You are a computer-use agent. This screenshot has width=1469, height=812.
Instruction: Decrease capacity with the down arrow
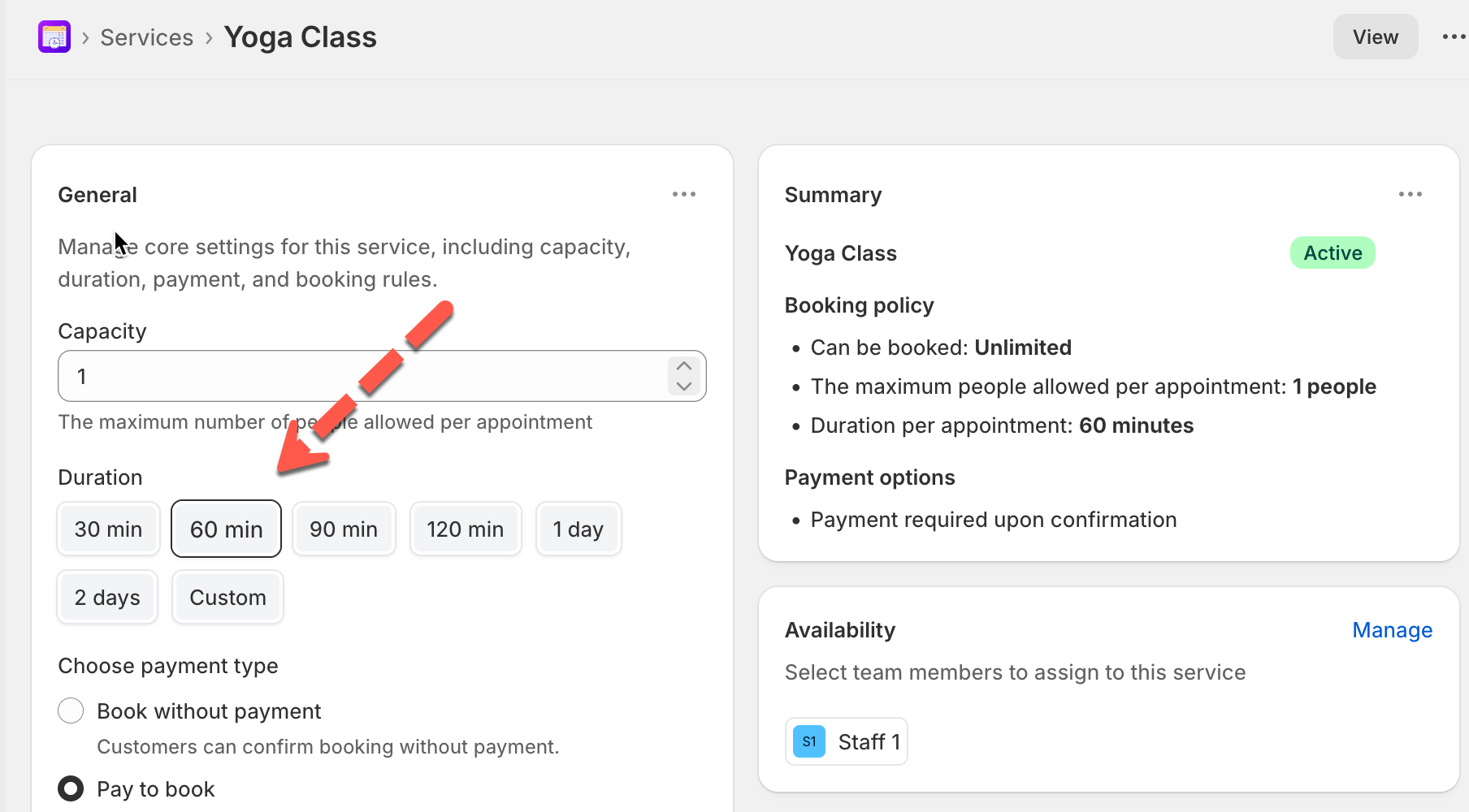pyautogui.click(x=684, y=387)
